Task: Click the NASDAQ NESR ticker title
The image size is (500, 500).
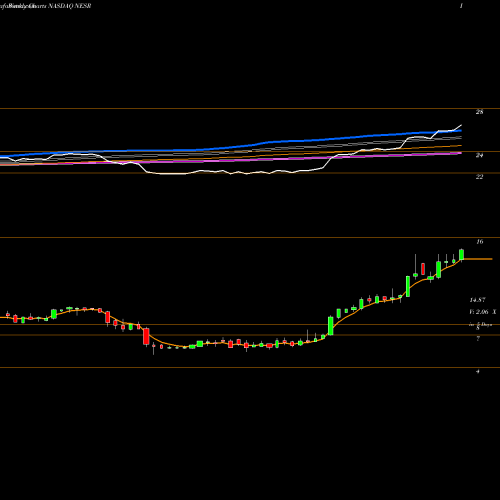Action: point(70,6)
